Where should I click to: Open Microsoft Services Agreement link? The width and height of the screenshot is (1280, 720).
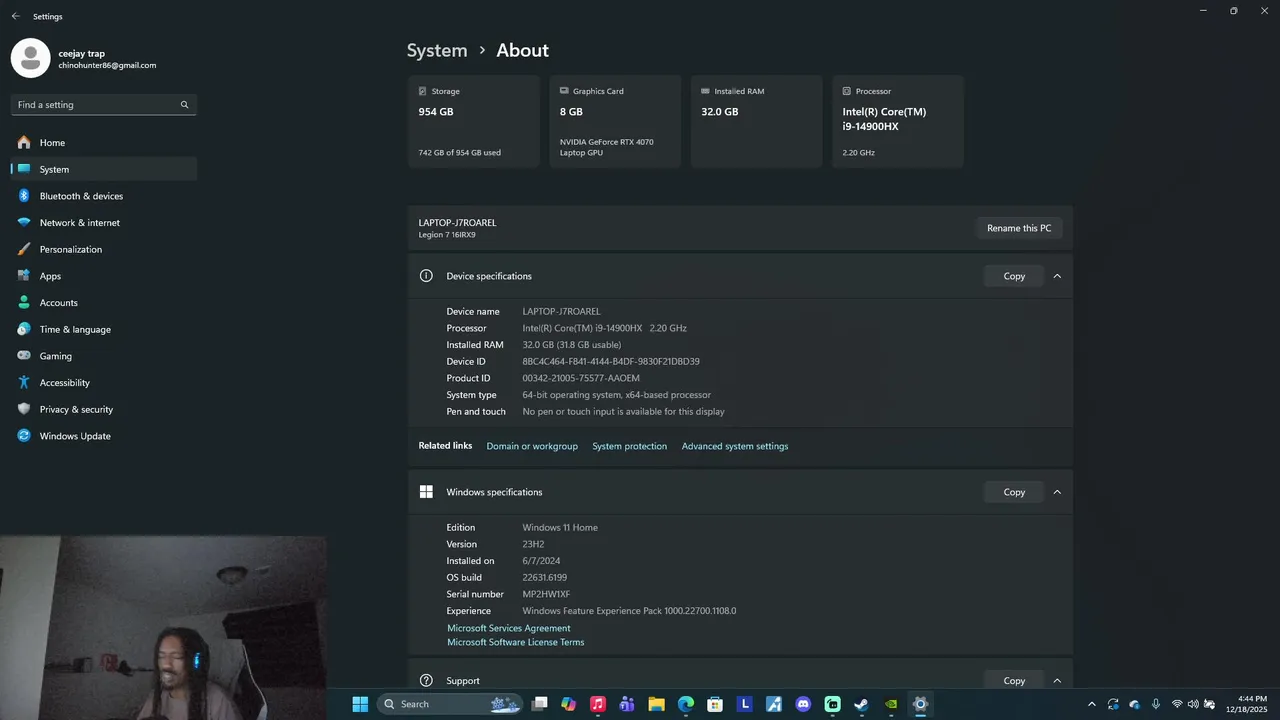point(508,628)
